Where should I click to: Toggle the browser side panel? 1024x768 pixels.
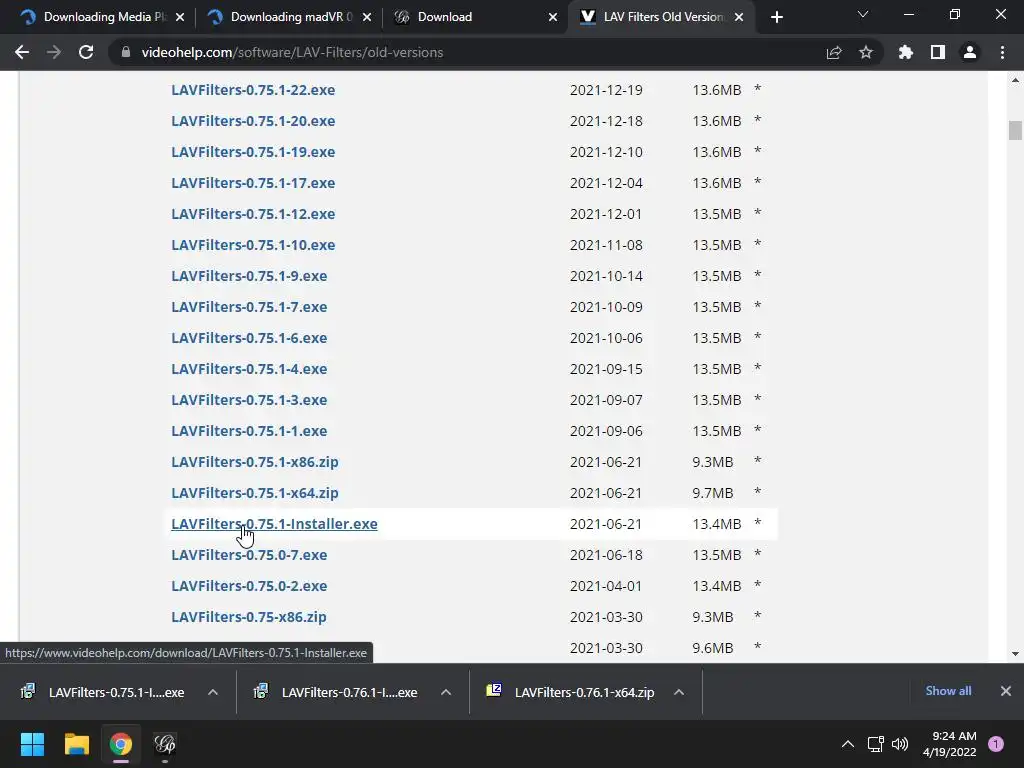click(x=938, y=52)
